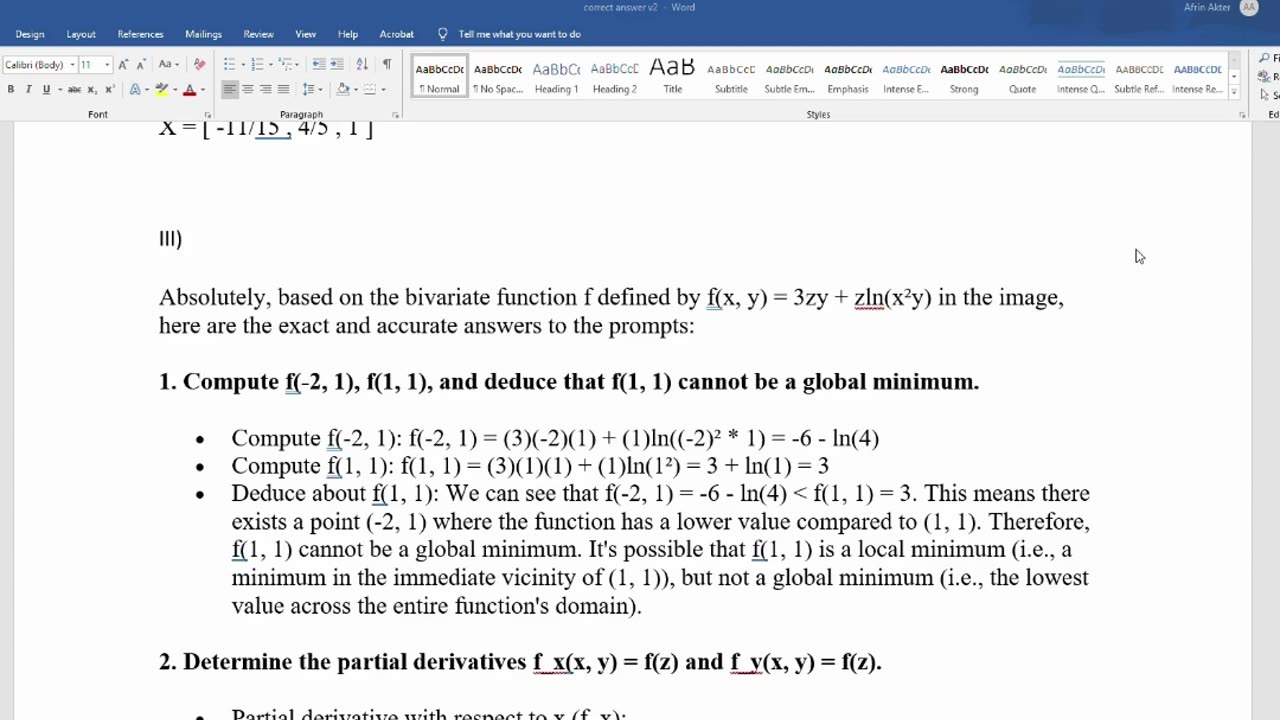Open the Replace icon in Editing
Viewport: 1280px width, 720px height.
1265,77
